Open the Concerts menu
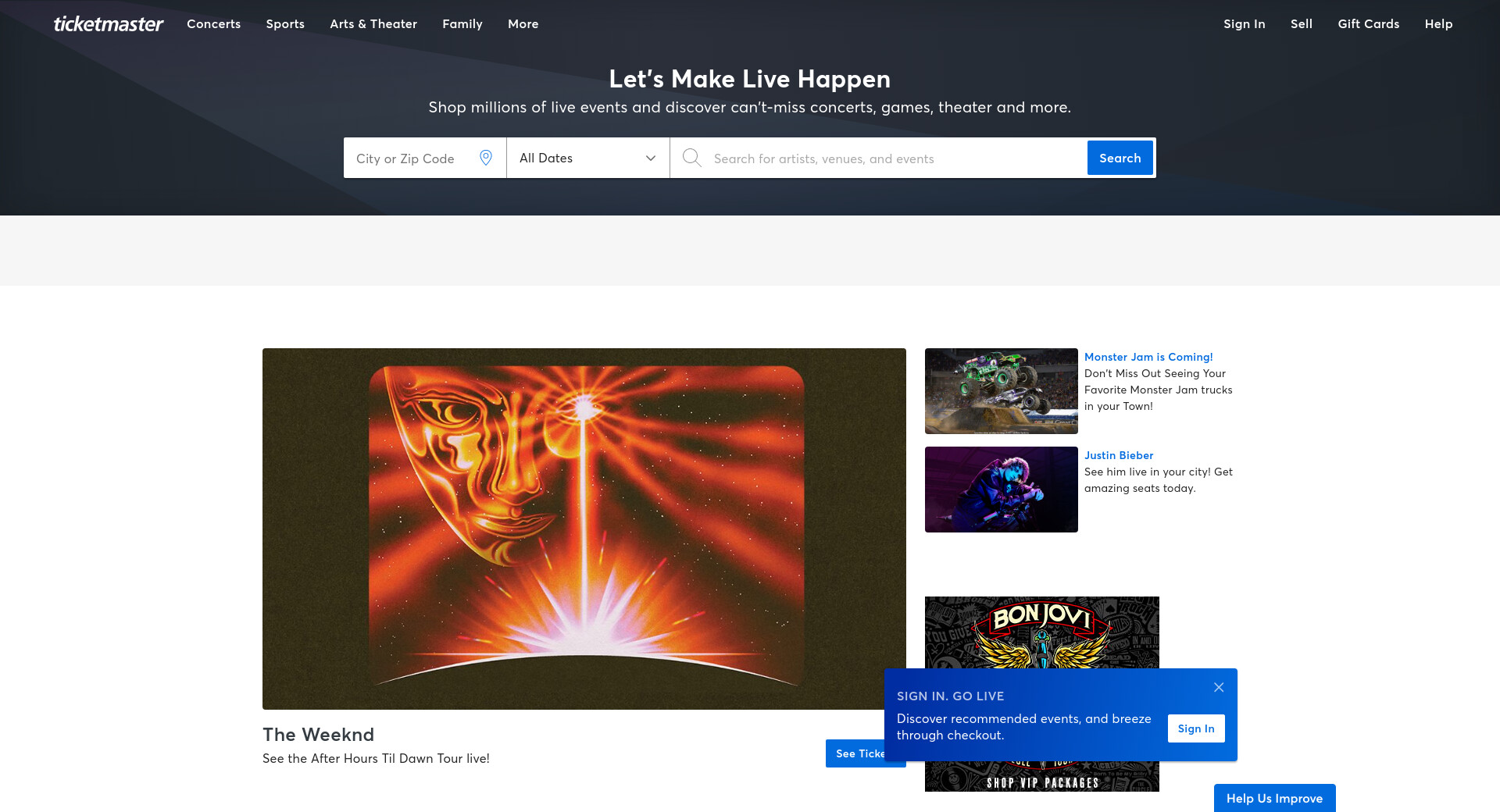This screenshot has width=1500, height=812. 213,24
